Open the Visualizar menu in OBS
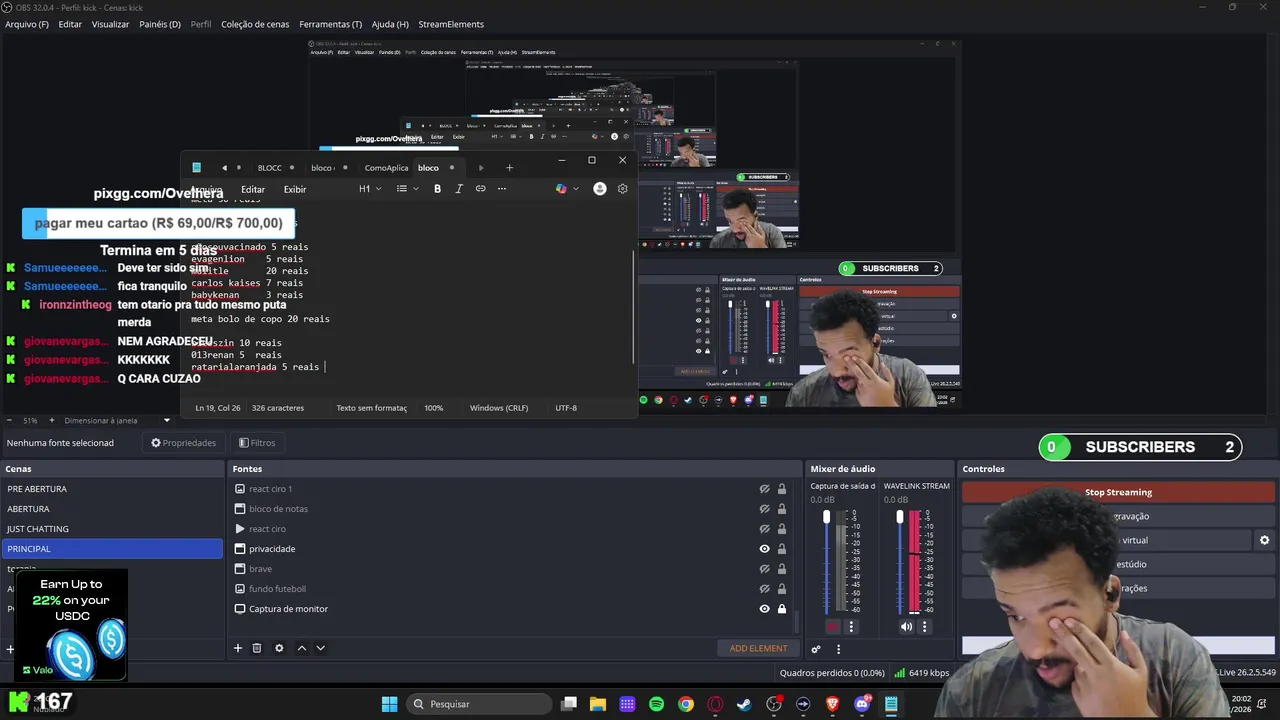The width and height of the screenshot is (1280, 720). point(110,24)
